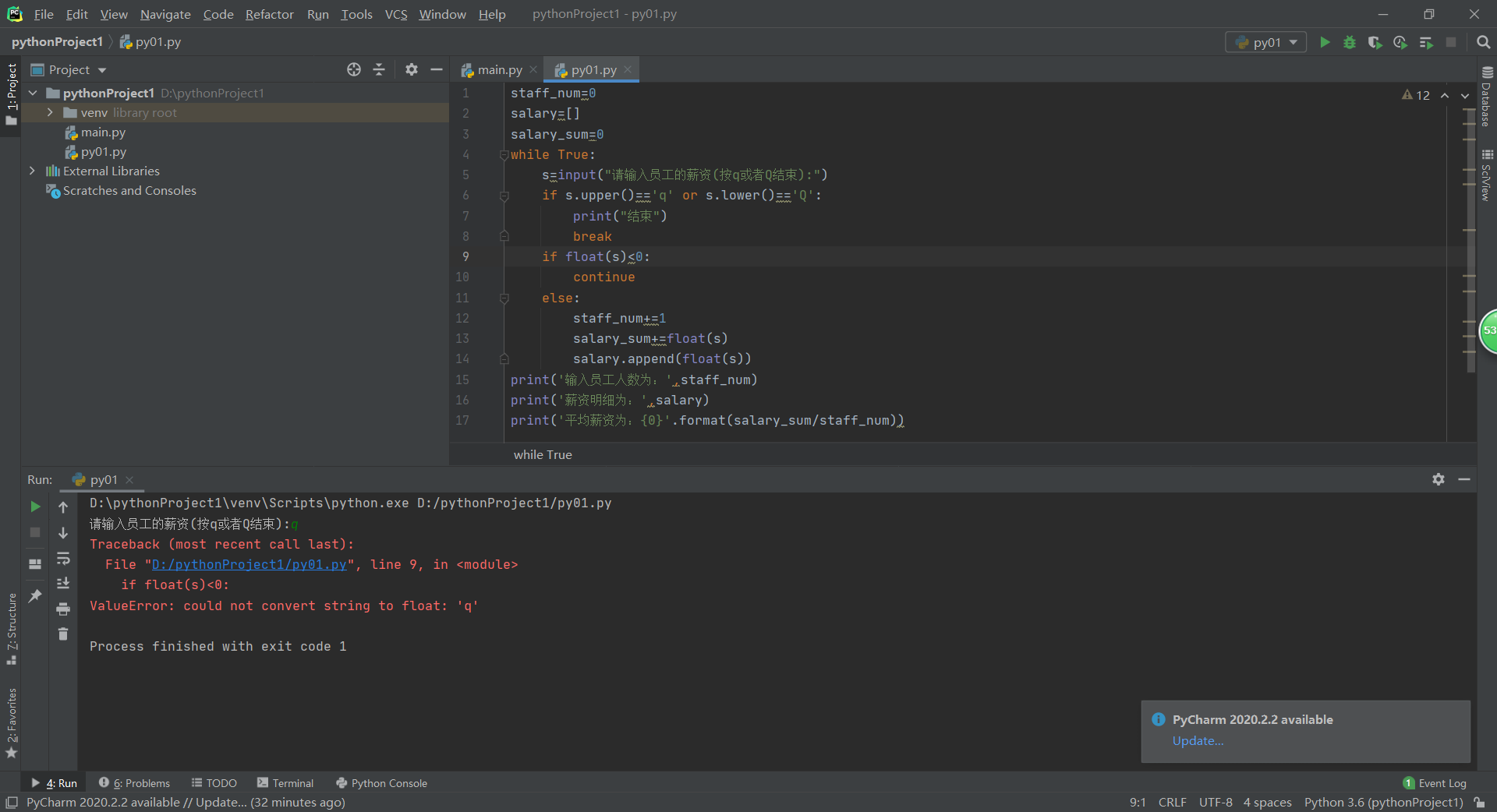
Task: Open the VCS menu
Action: [396, 14]
